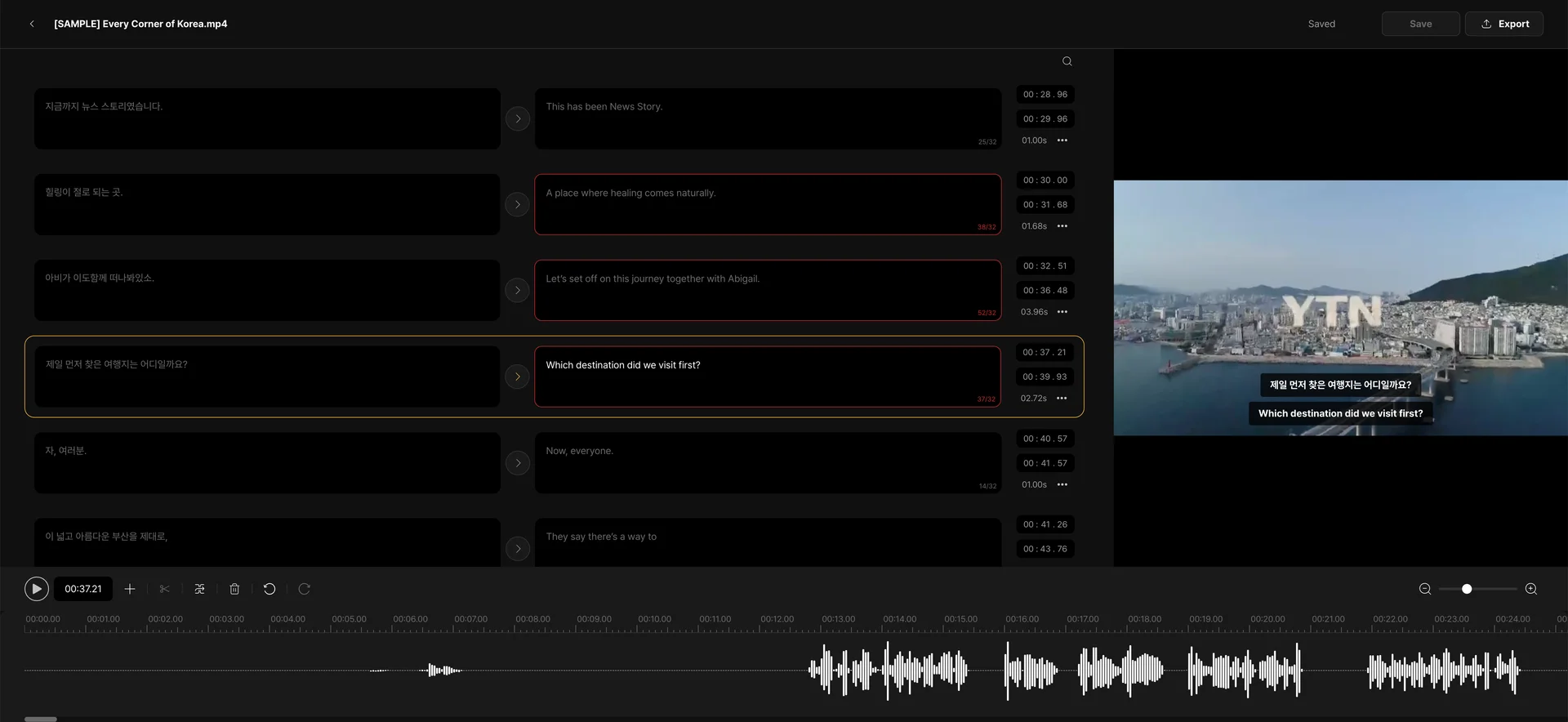Open the three-dot menu for the 02.72s segment
This screenshot has height=722, width=1568.
click(x=1062, y=399)
